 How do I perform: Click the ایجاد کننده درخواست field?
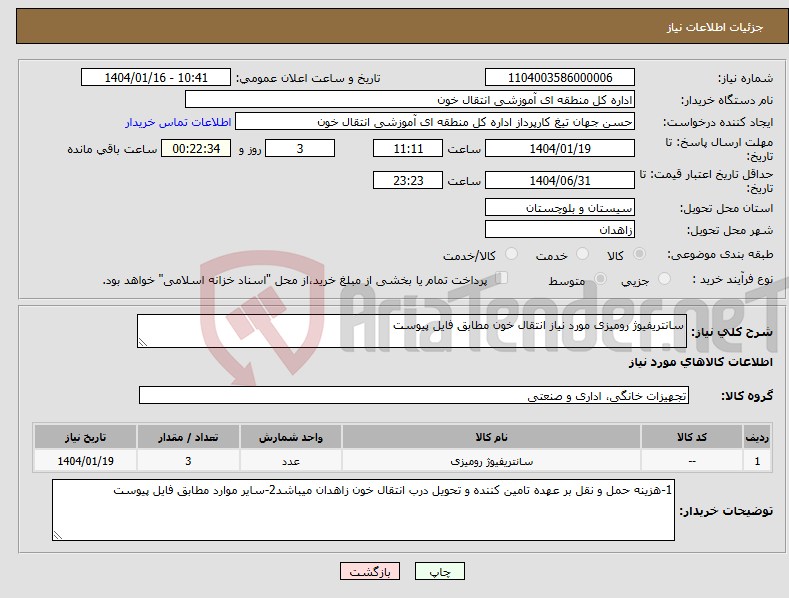(x=435, y=122)
